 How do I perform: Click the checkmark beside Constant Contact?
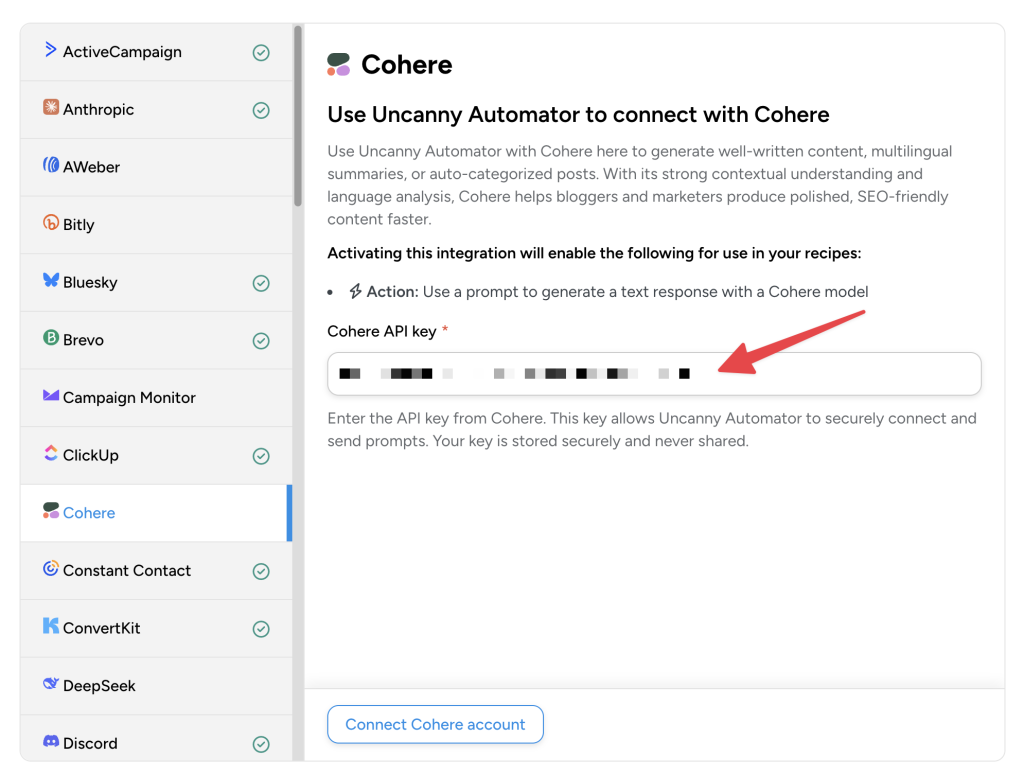click(261, 571)
